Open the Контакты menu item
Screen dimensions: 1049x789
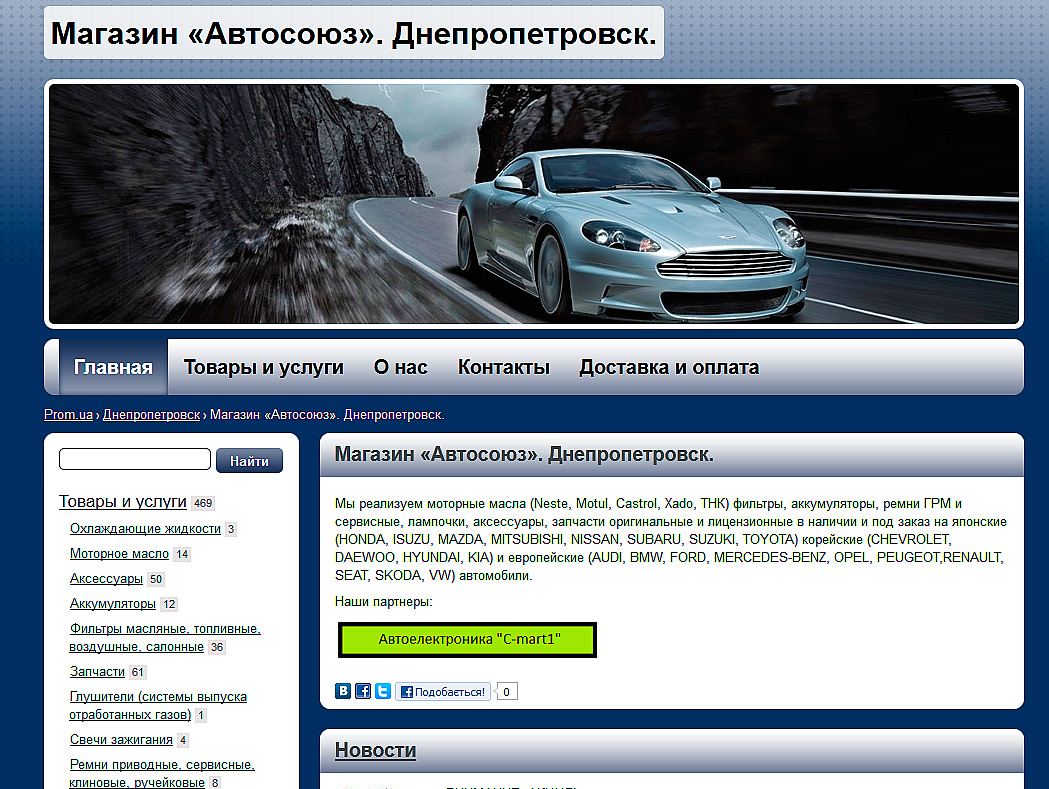(503, 367)
